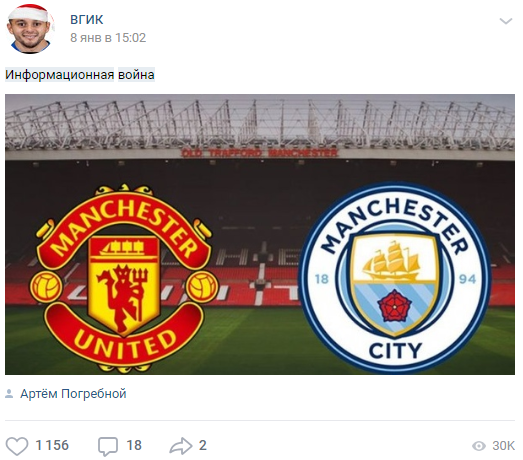Open author Артём Погребной's profile

(73, 394)
